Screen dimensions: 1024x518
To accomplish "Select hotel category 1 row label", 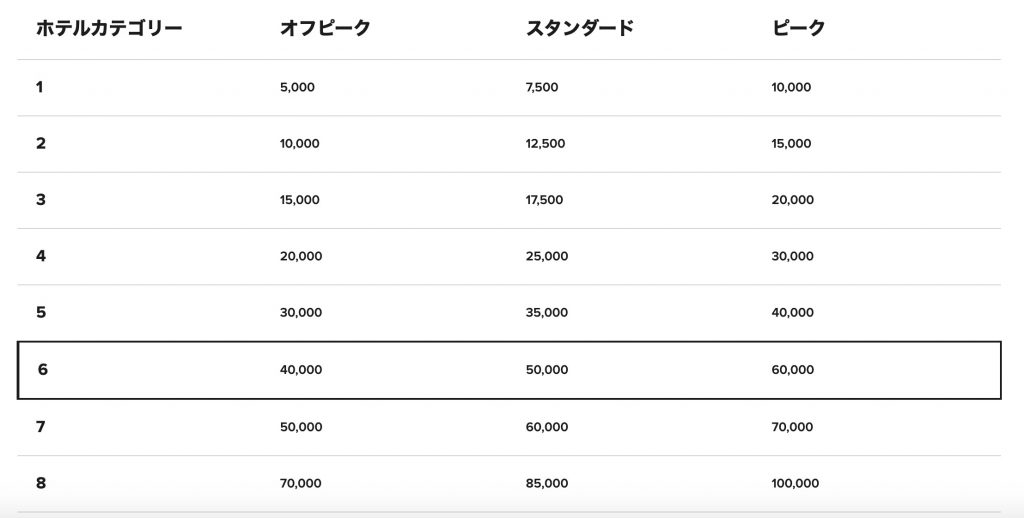I will 40,87.
